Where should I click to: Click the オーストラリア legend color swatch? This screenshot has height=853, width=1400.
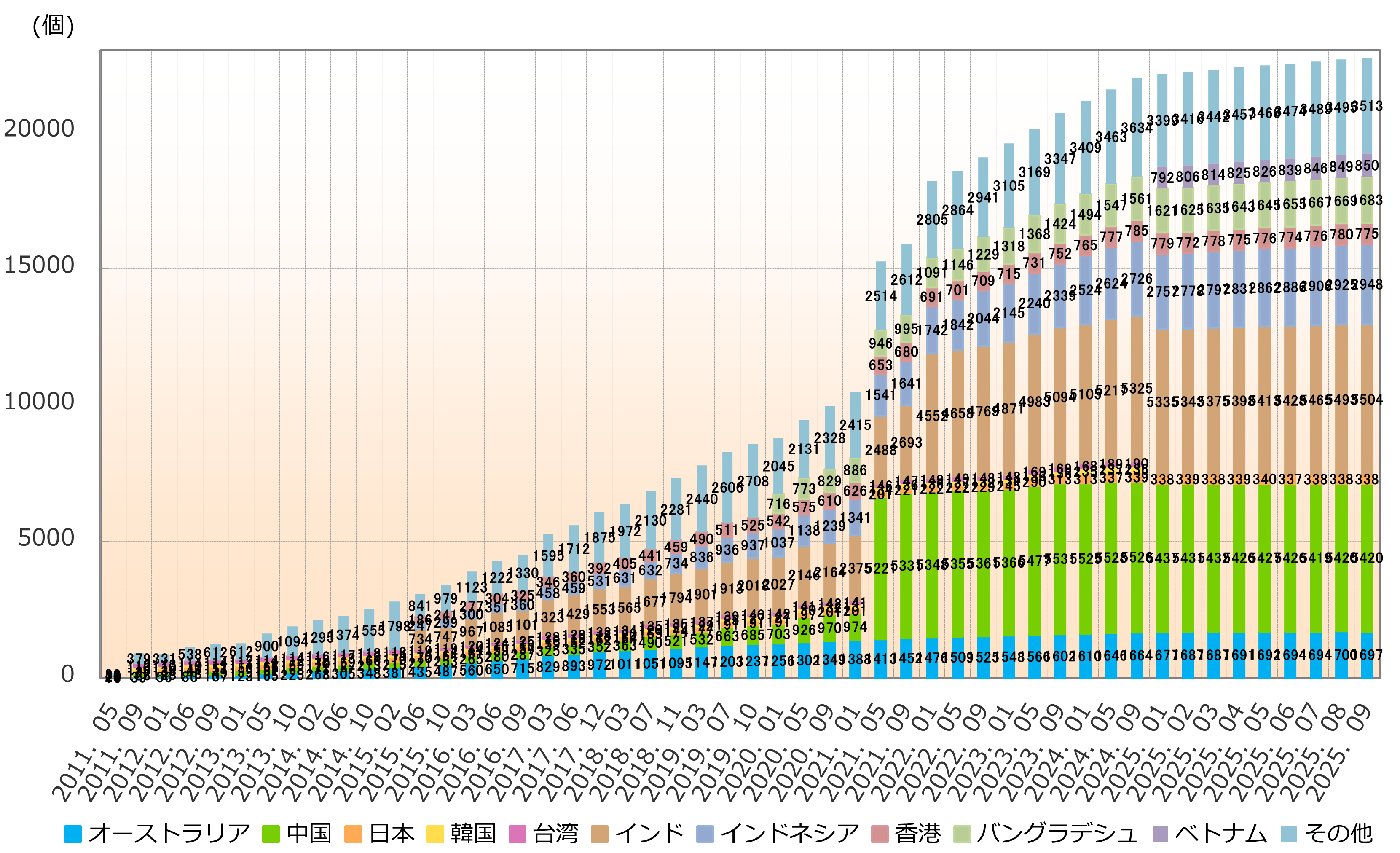73,834
